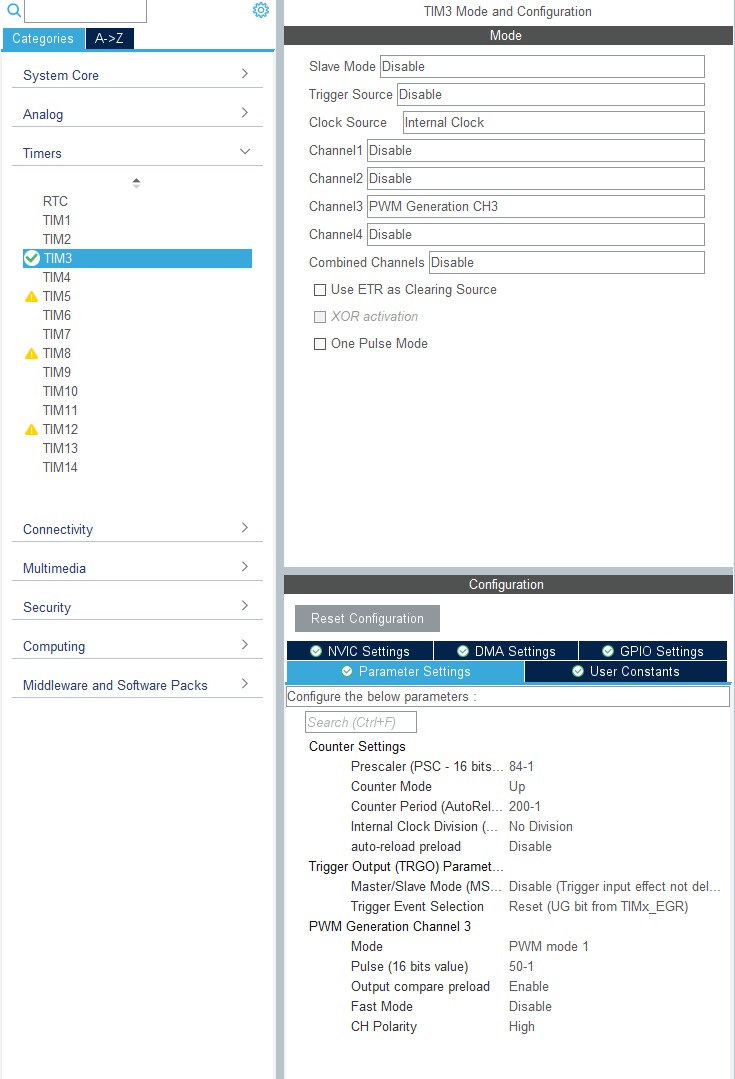The height and width of the screenshot is (1079, 735).
Task: Open the Slave Mode dropdown
Action: pyautogui.click(x=542, y=67)
